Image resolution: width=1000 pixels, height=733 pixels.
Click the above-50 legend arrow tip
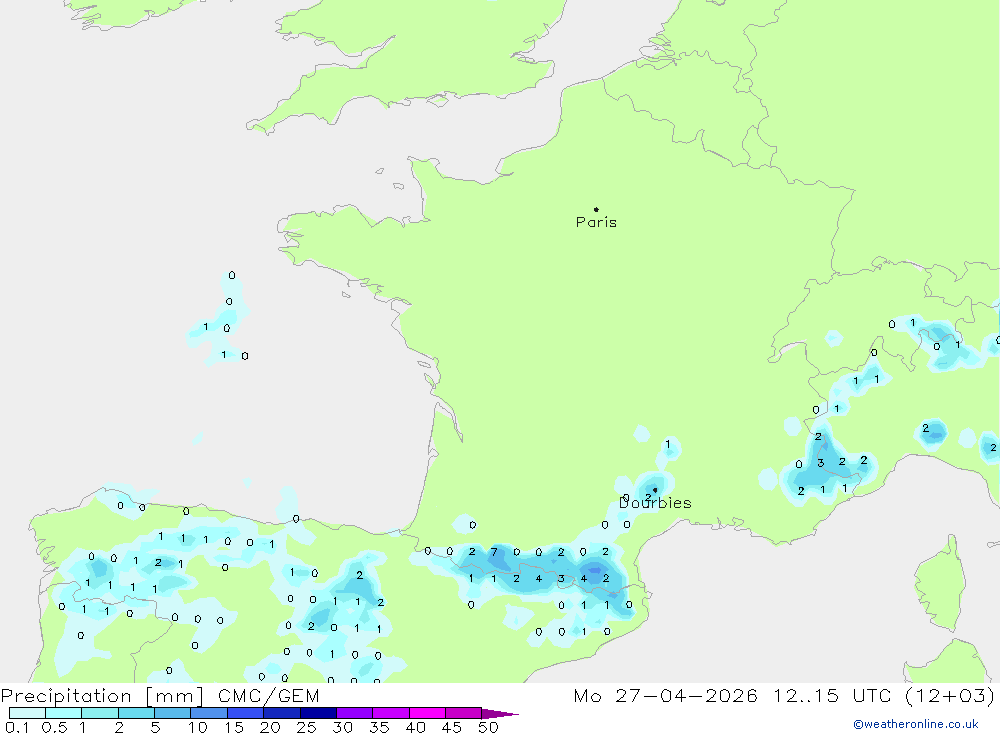pyautogui.click(x=500, y=713)
